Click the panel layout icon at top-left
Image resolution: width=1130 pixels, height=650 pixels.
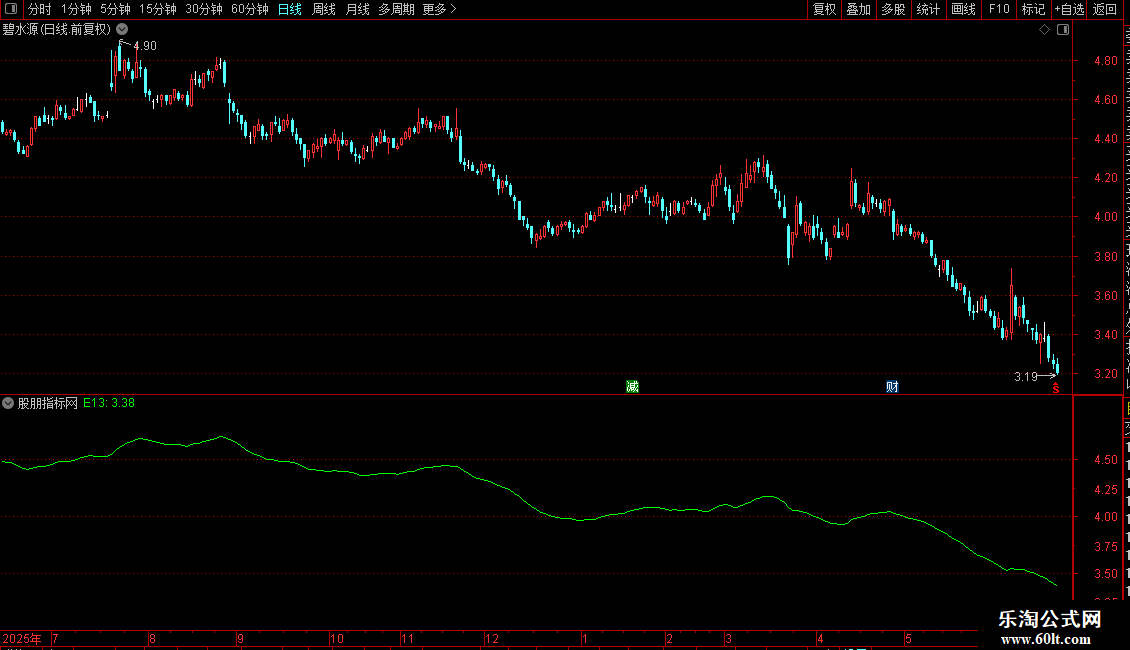(x=11, y=9)
